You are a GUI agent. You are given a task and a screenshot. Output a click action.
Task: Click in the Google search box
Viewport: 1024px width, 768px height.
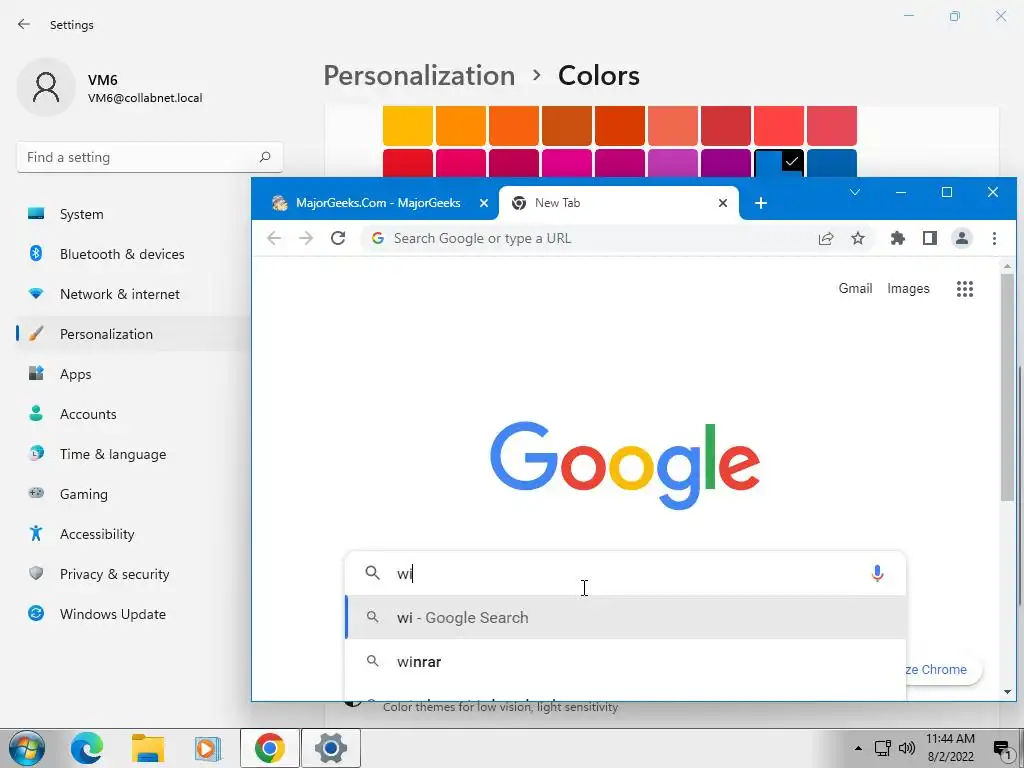tap(625, 573)
